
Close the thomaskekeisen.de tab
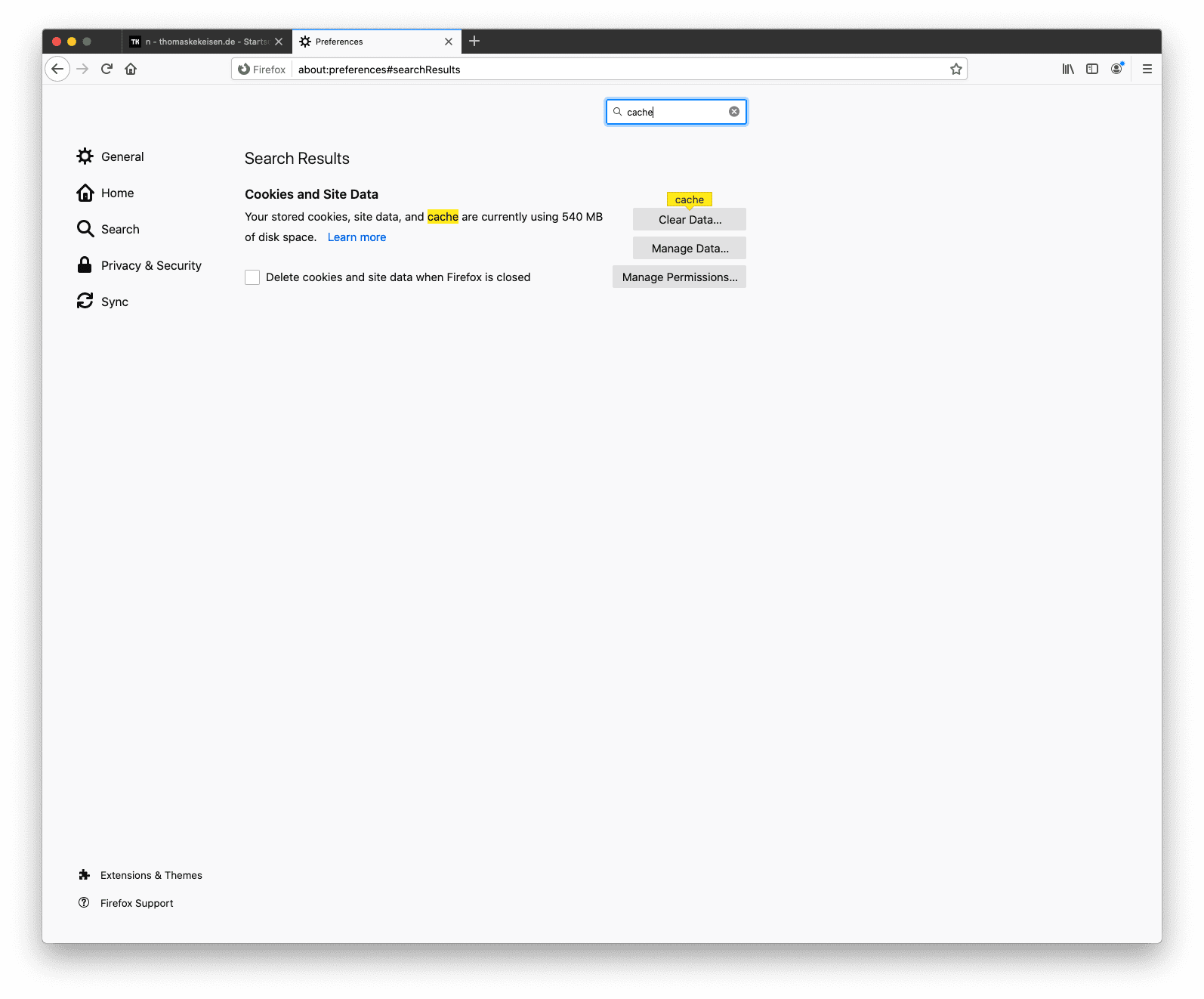click(x=279, y=42)
